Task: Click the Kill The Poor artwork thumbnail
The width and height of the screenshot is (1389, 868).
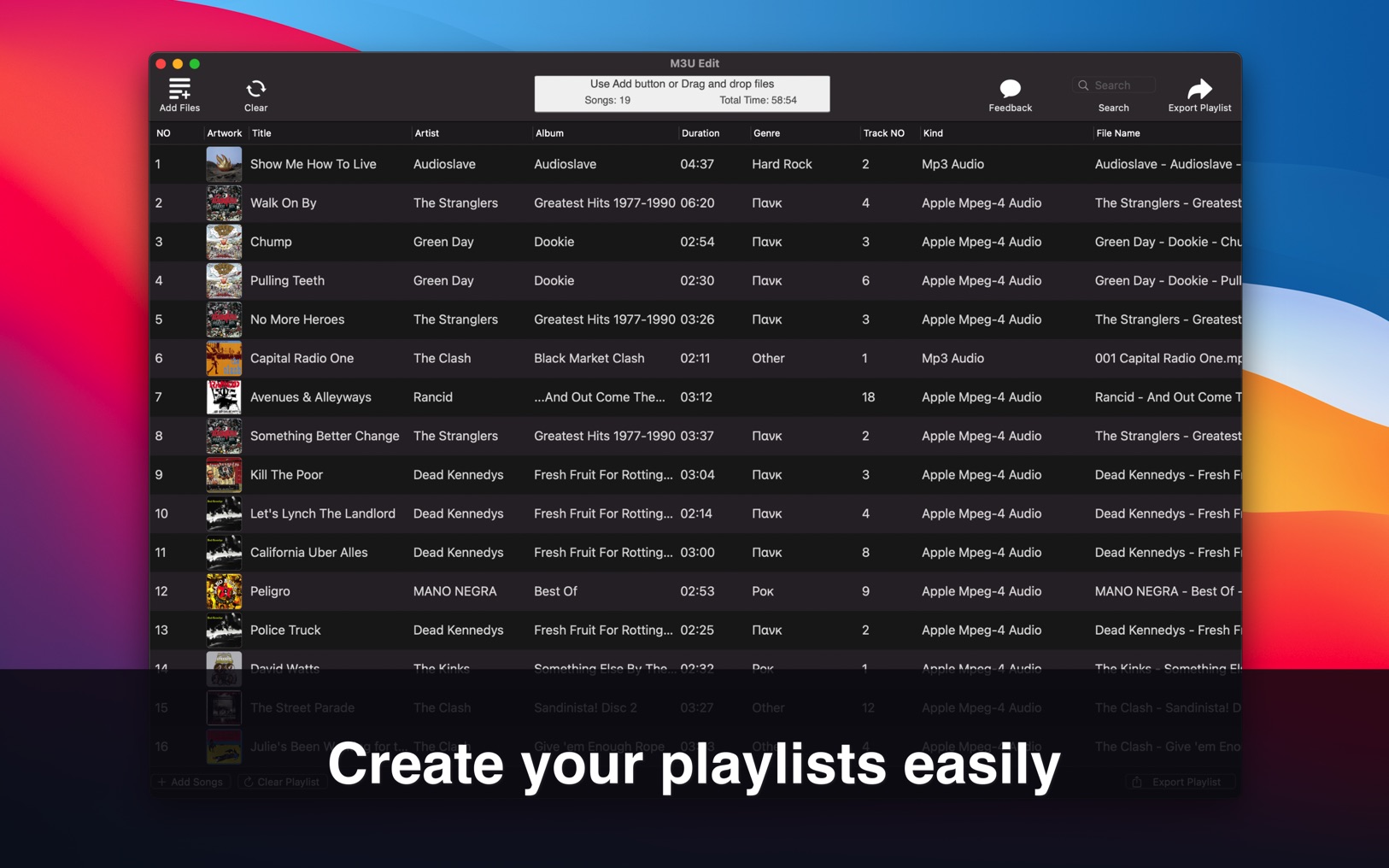Action: [x=224, y=475]
